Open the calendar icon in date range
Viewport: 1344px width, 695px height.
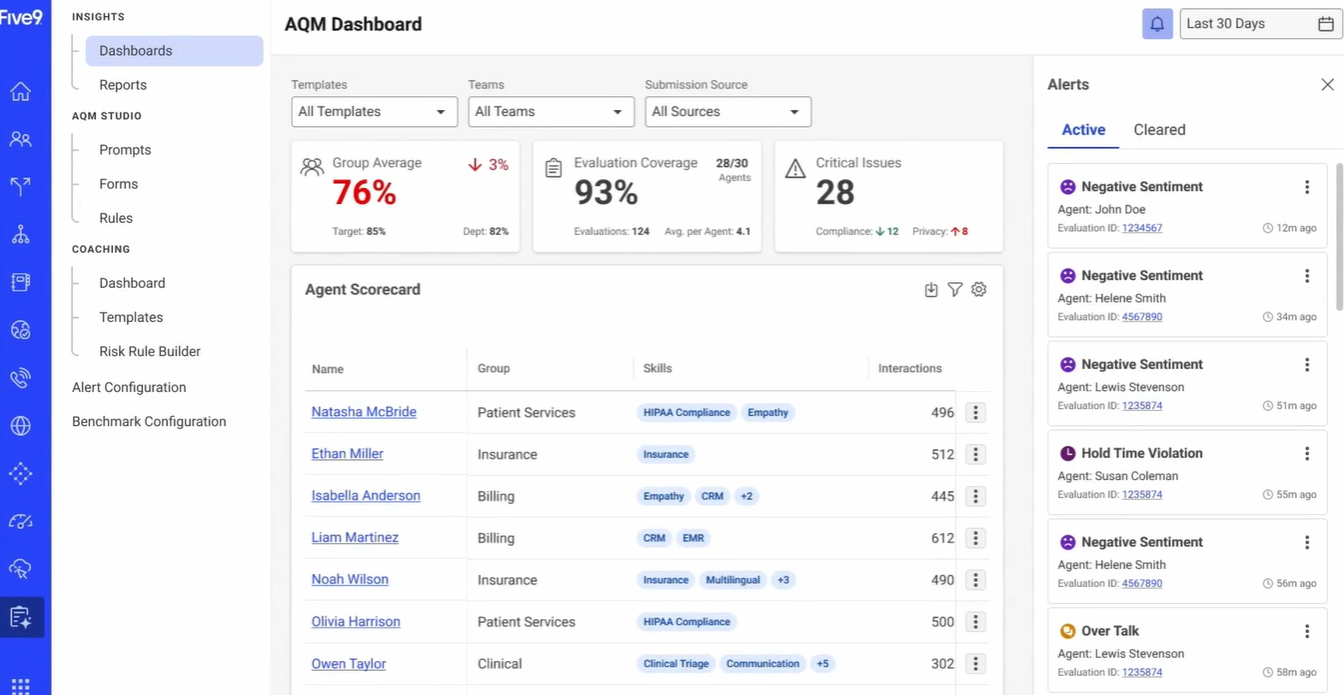pyautogui.click(x=1326, y=24)
